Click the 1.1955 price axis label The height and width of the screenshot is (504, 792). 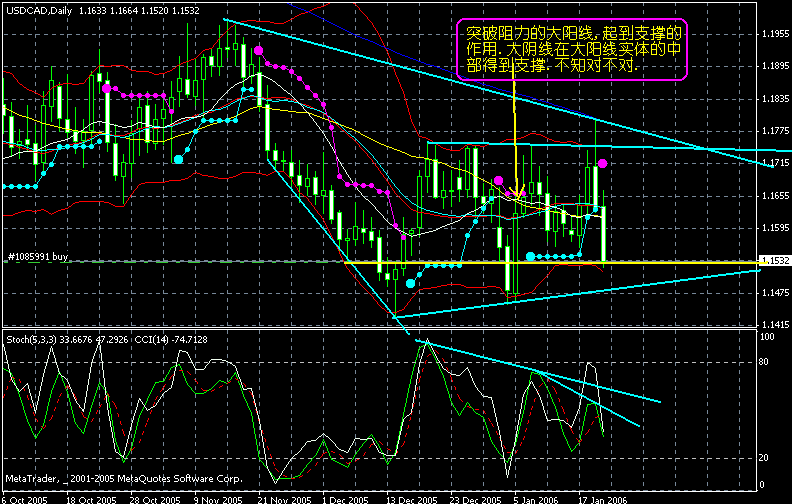coord(774,34)
